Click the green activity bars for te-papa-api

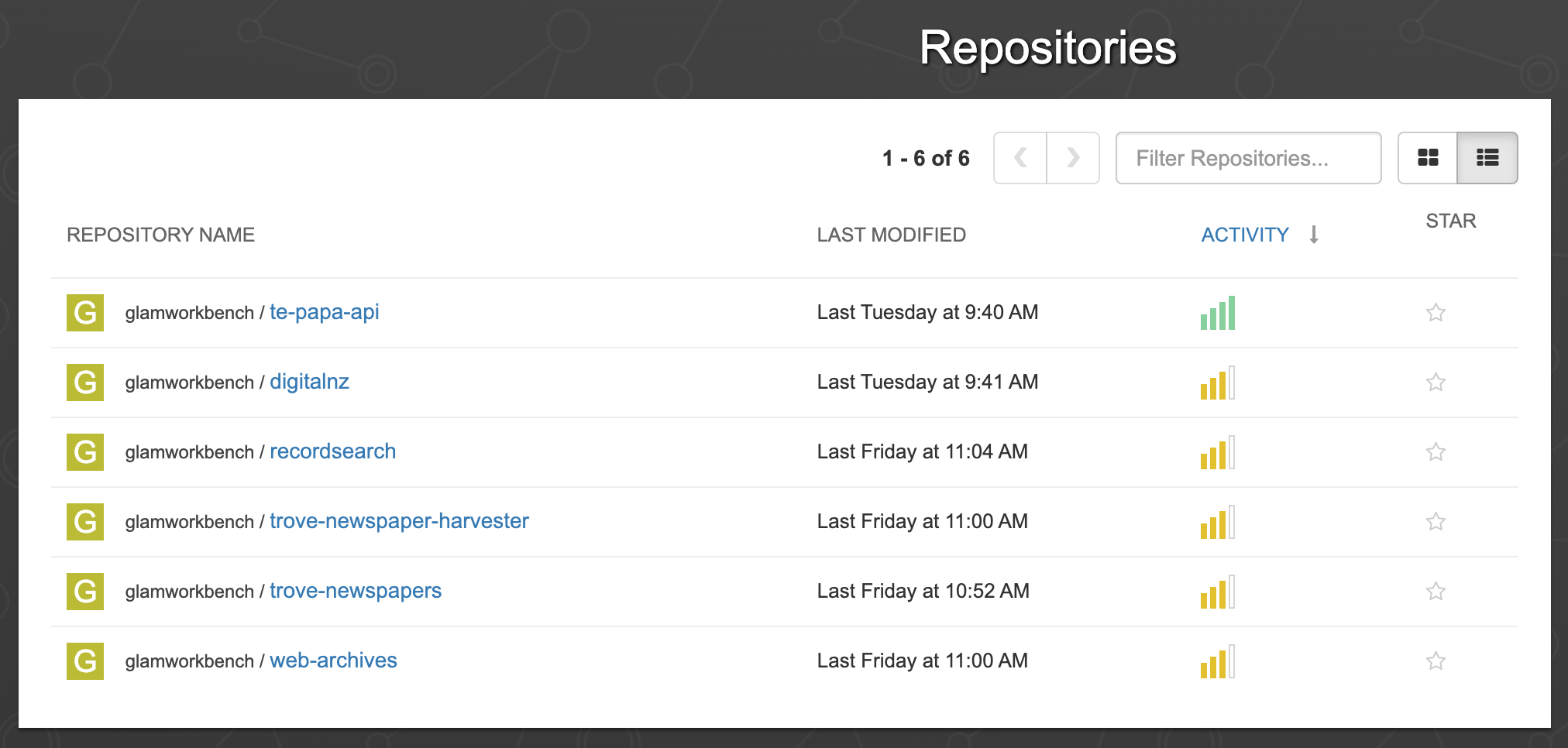tap(1218, 313)
